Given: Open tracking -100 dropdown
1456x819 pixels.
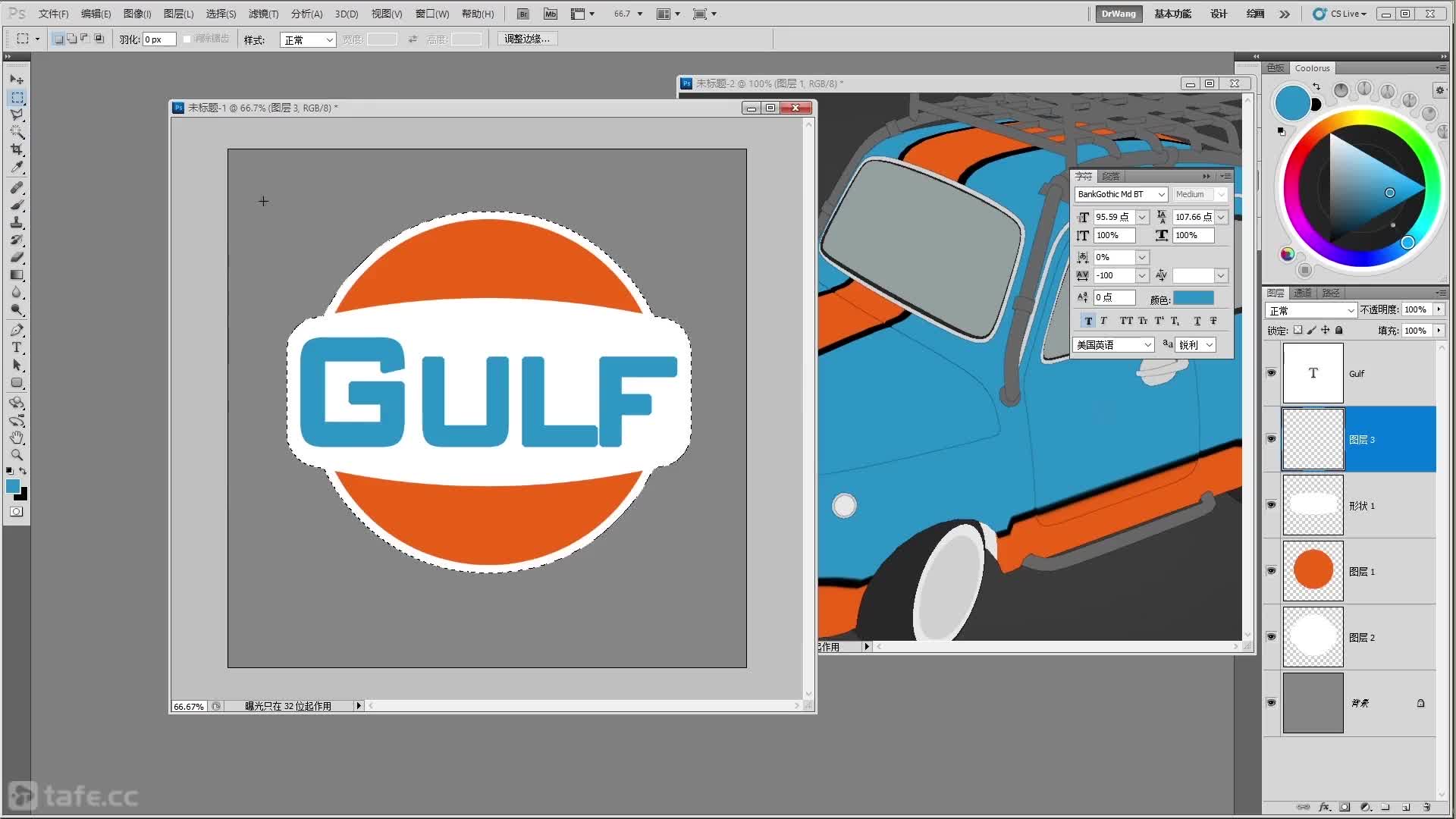Looking at the screenshot, I should (x=1142, y=275).
